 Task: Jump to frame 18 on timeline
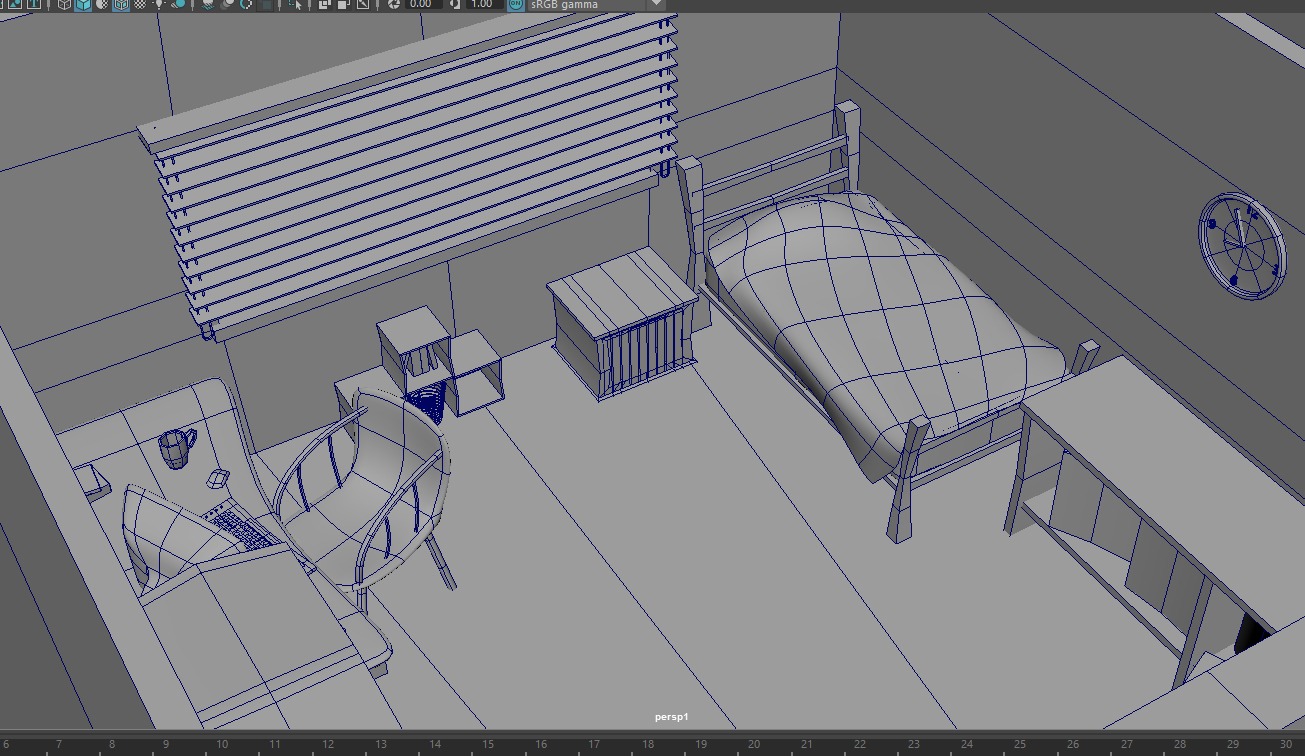point(648,744)
